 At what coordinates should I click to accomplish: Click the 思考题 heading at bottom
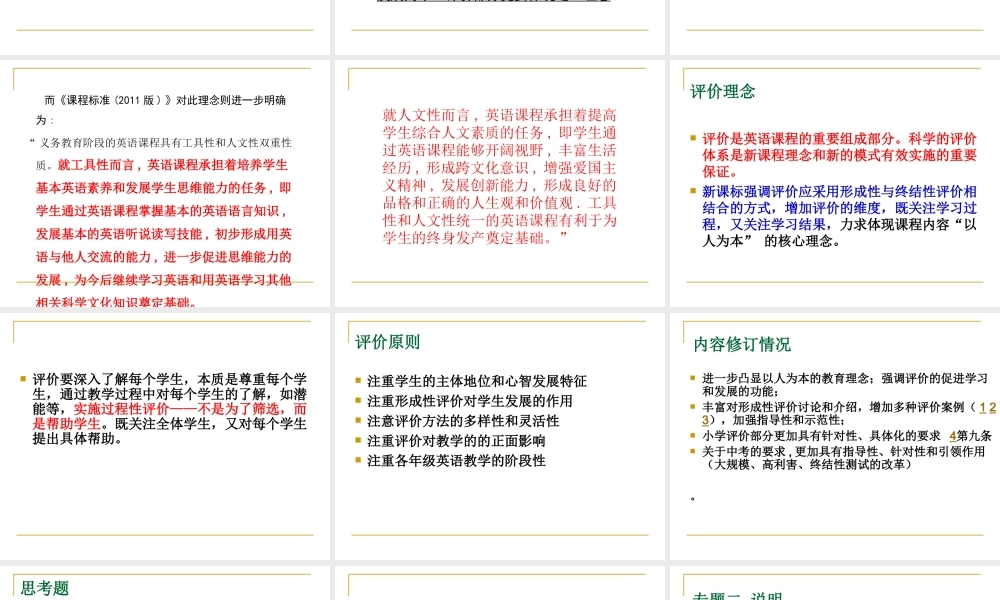pyautogui.click(x=45, y=588)
